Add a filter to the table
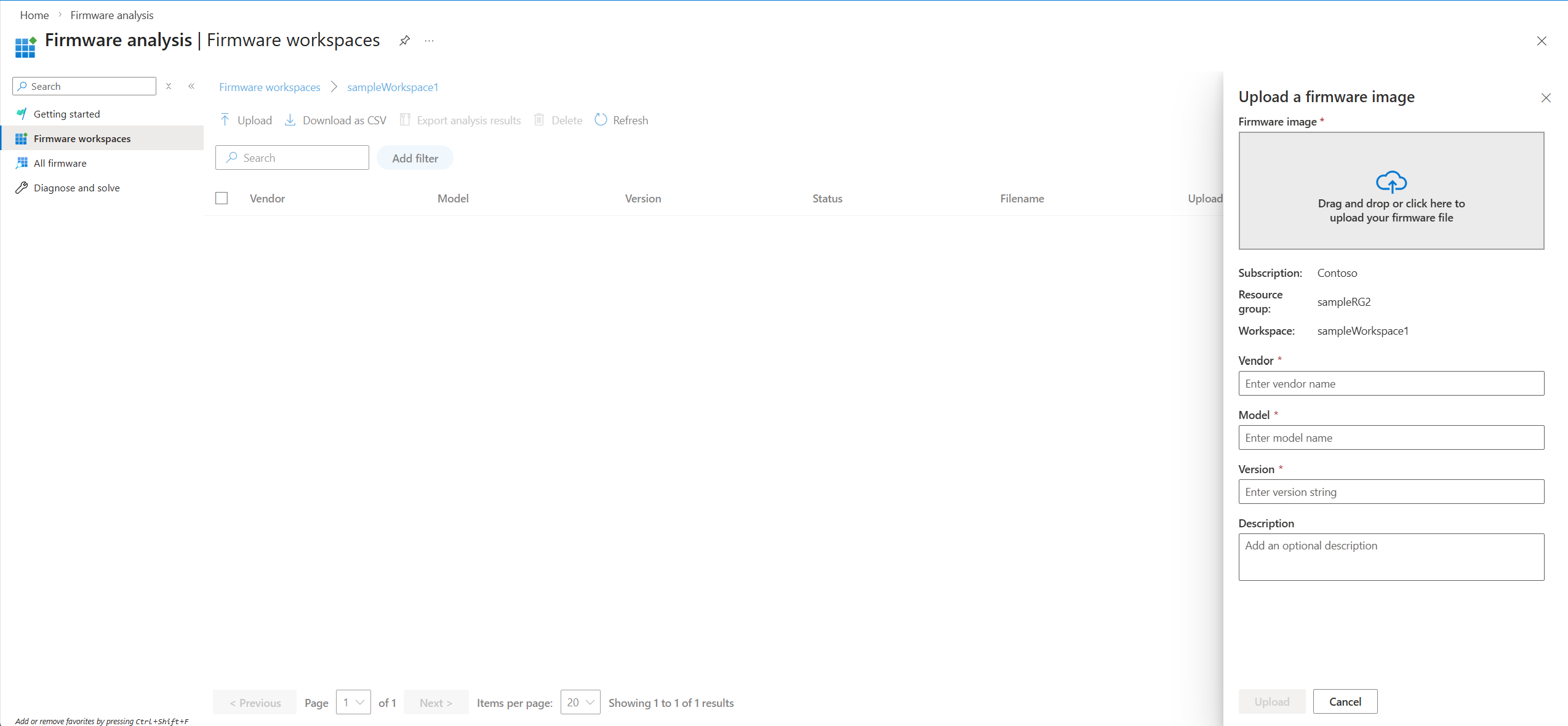Viewport: 1568px width, 726px height. [415, 158]
